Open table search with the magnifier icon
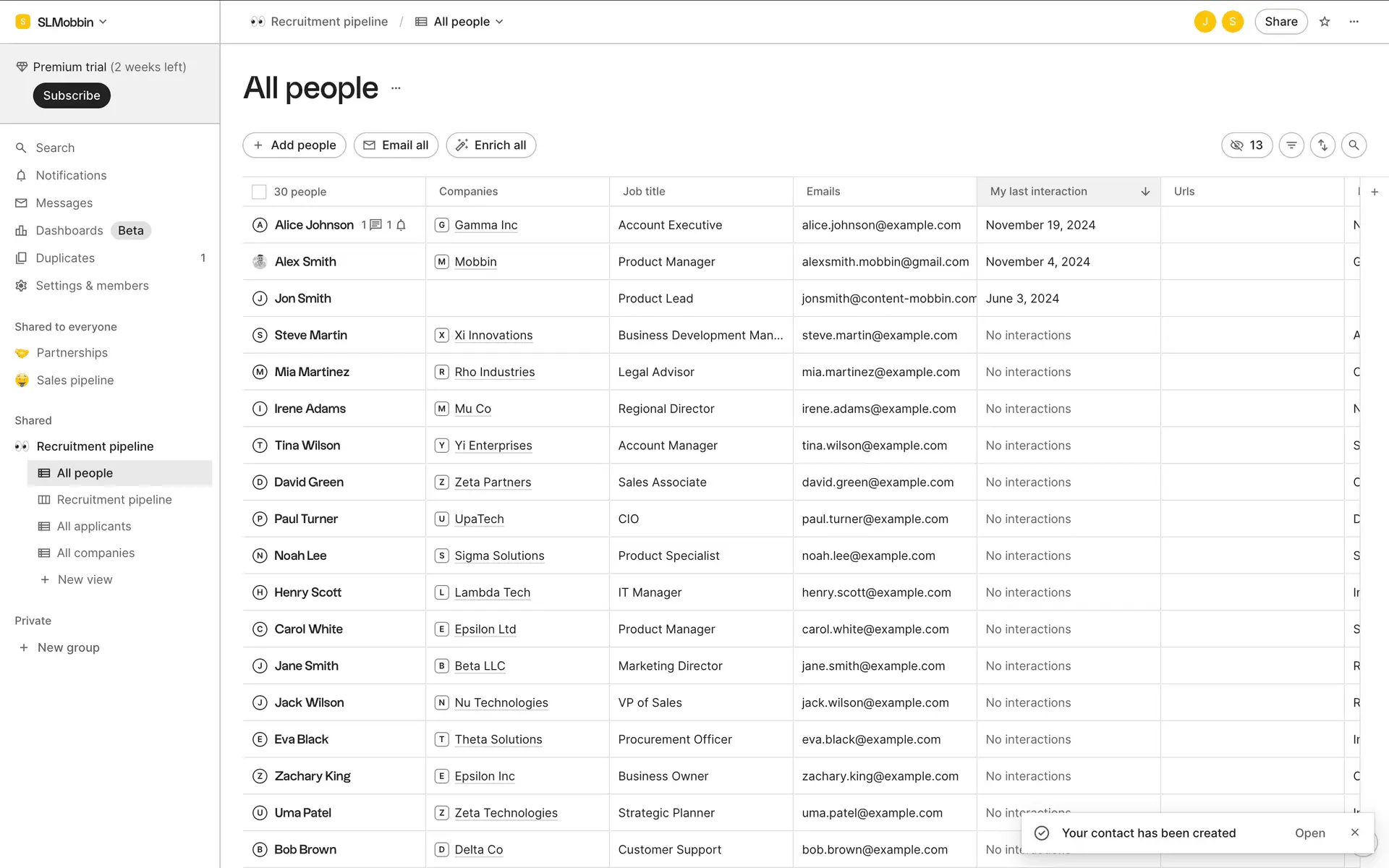The width and height of the screenshot is (1389, 868). (x=1354, y=145)
